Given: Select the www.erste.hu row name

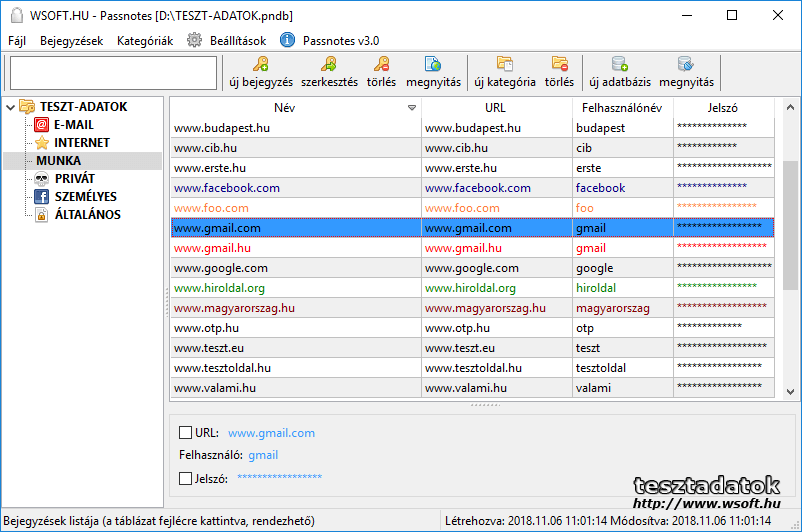Looking at the screenshot, I should (x=210, y=168).
